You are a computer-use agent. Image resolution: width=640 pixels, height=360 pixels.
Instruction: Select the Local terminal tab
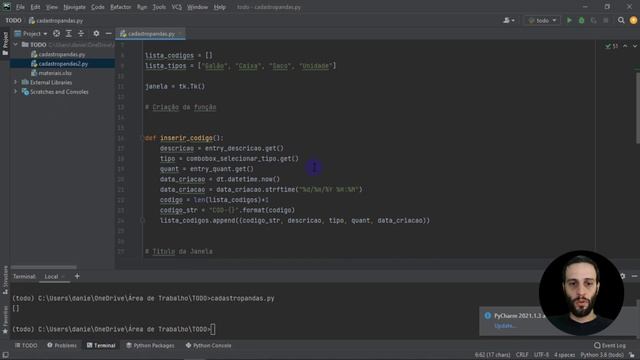pyautogui.click(x=51, y=277)
